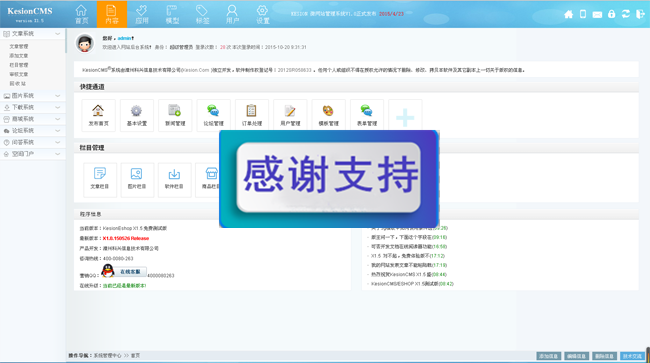The width and height of the screenshot is (650, 363).
Task: Open the news item timestamped 16:58
Action: (x=409, y=247)
